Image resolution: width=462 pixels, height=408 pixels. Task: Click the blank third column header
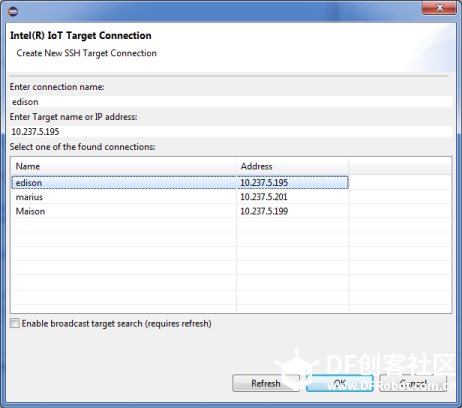[400, 166]
